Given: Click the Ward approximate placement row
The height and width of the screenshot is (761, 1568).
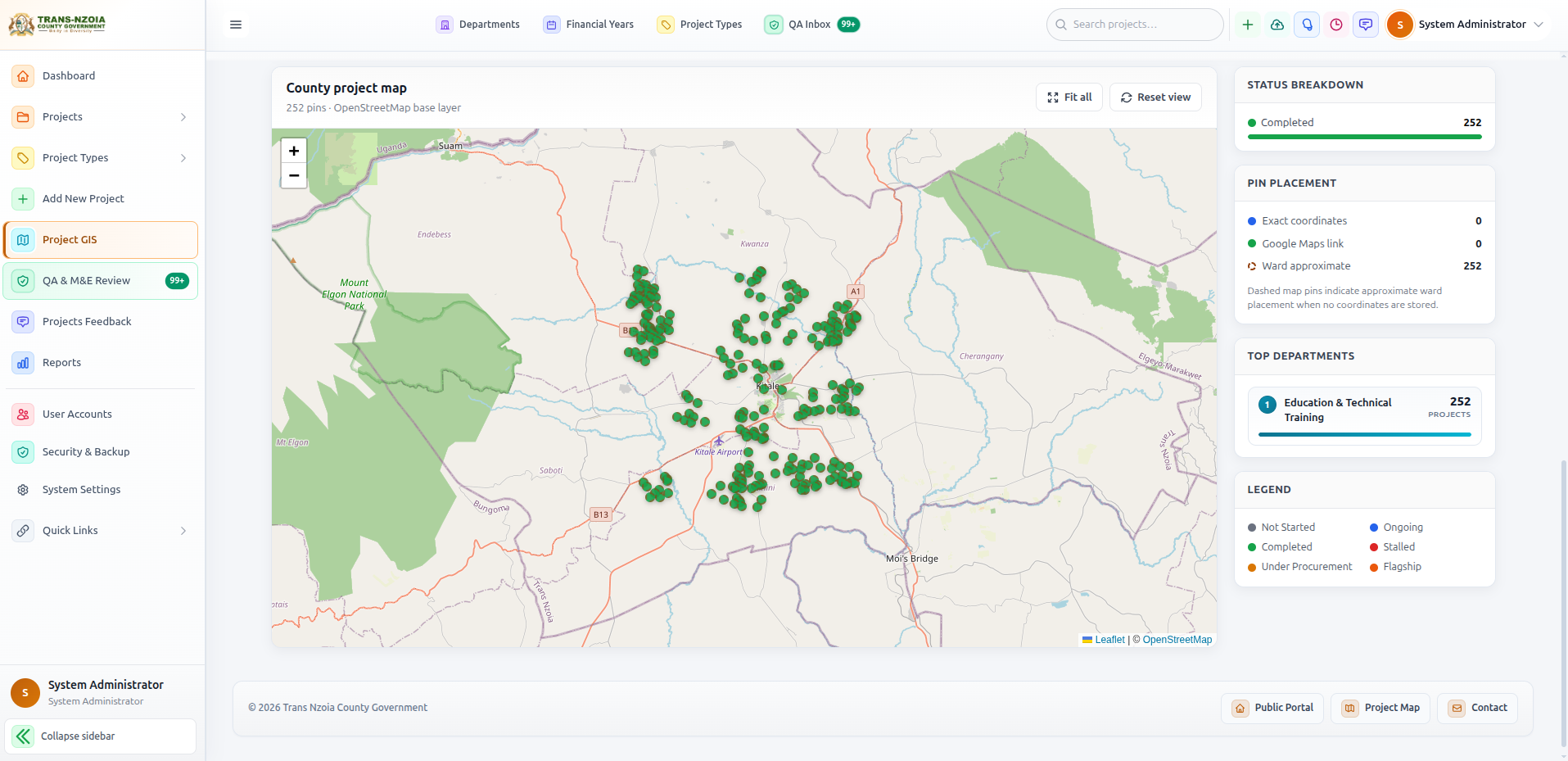Looking at the screenshot, I should click(1364, 266).
